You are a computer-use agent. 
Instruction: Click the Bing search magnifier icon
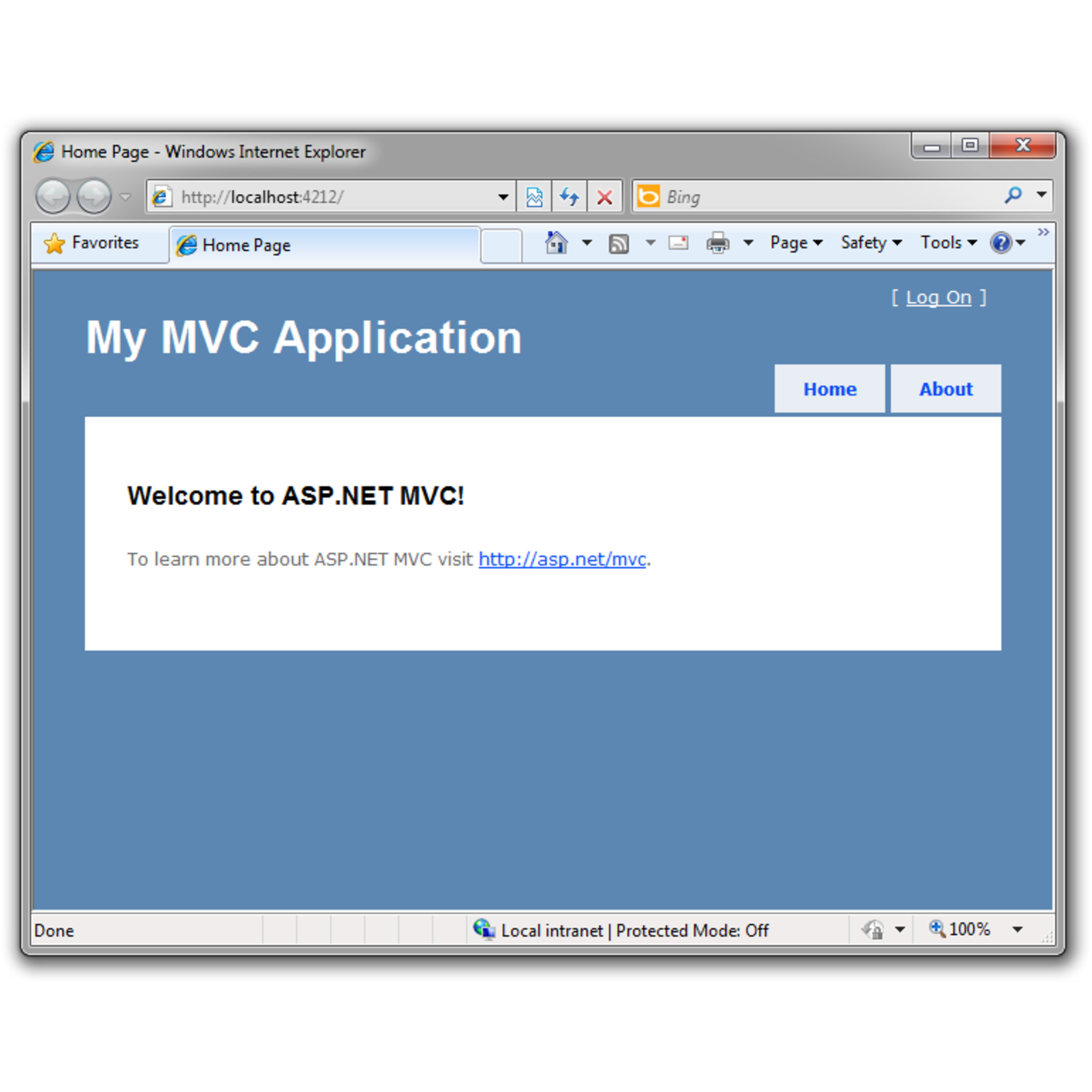pos(1013,196)
